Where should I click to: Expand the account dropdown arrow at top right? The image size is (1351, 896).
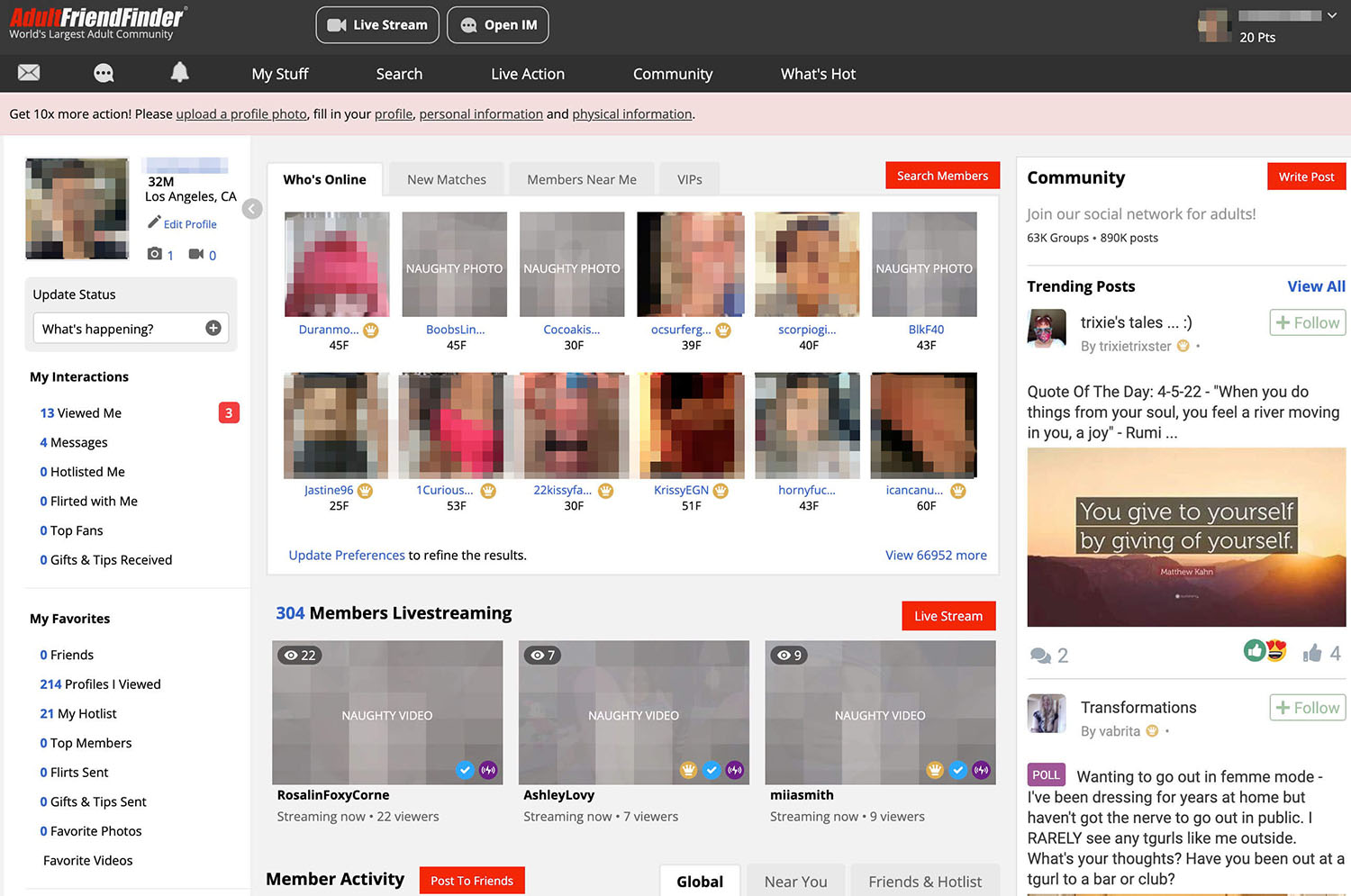click(1332, 15)
